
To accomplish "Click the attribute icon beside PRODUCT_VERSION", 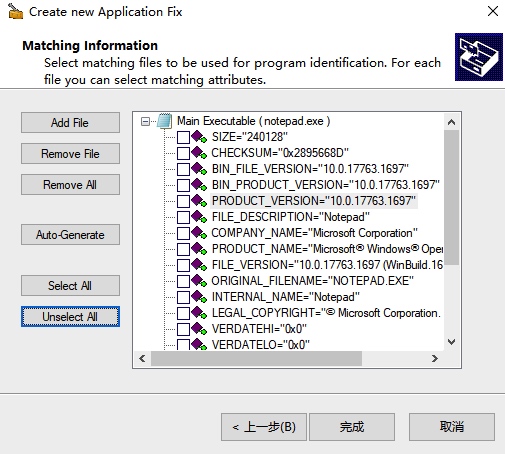I will [x=199, y=201].
